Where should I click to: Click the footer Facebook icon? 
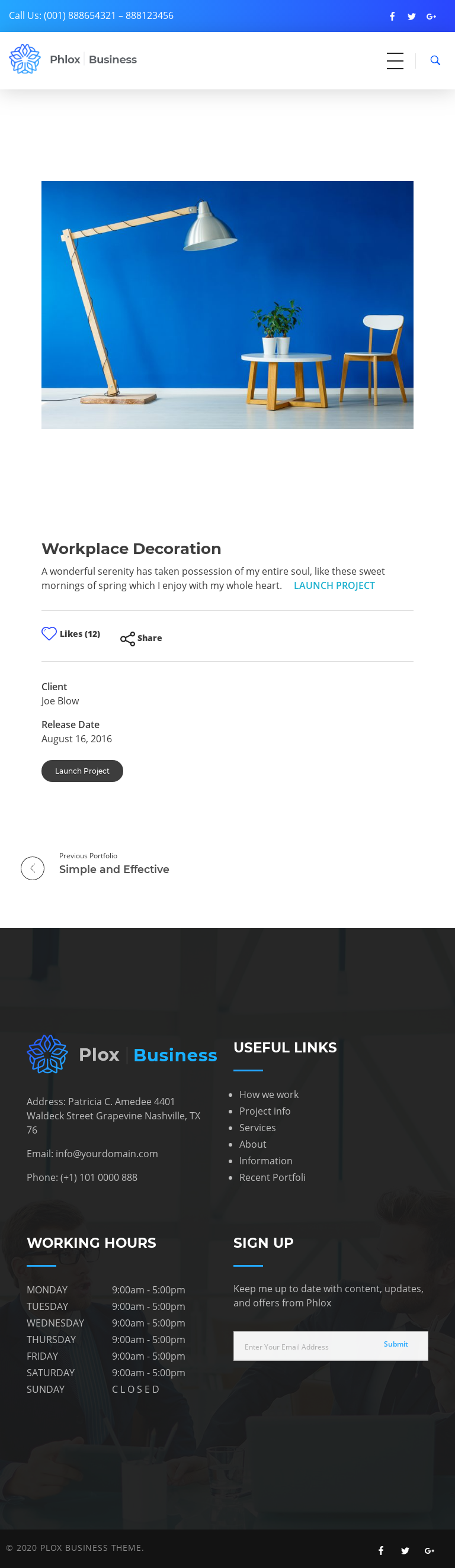(x=381, y=1550)
